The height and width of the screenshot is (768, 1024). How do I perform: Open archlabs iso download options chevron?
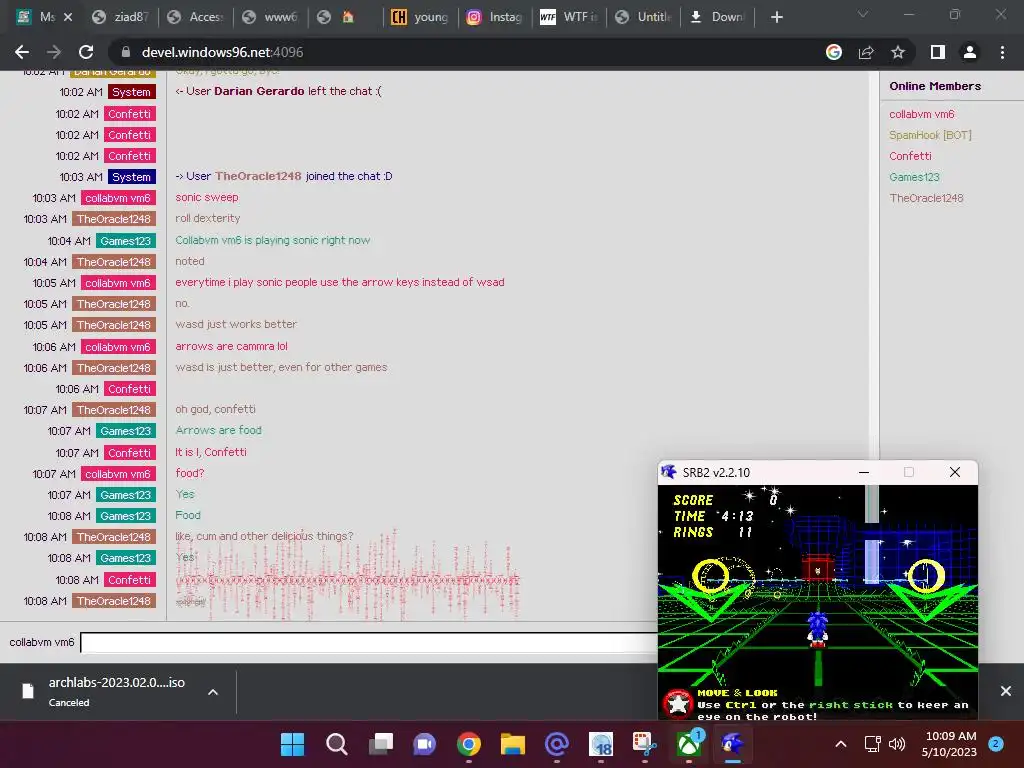tap(213, 692)
